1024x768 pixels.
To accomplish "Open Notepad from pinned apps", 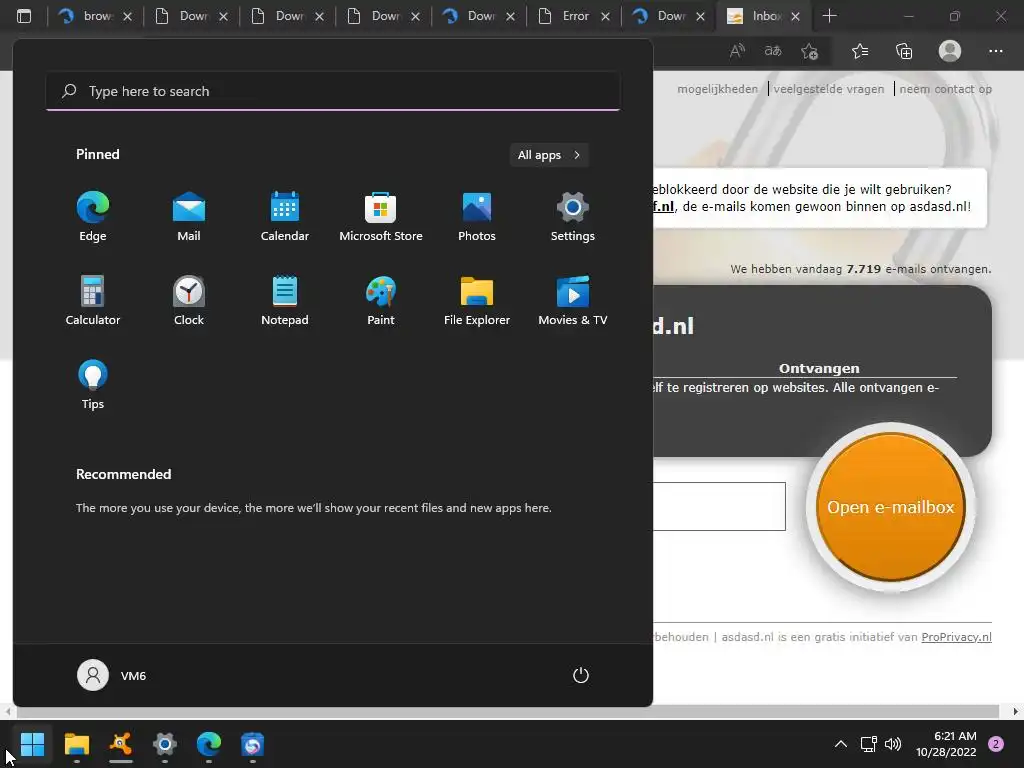I will coord(285,300).
